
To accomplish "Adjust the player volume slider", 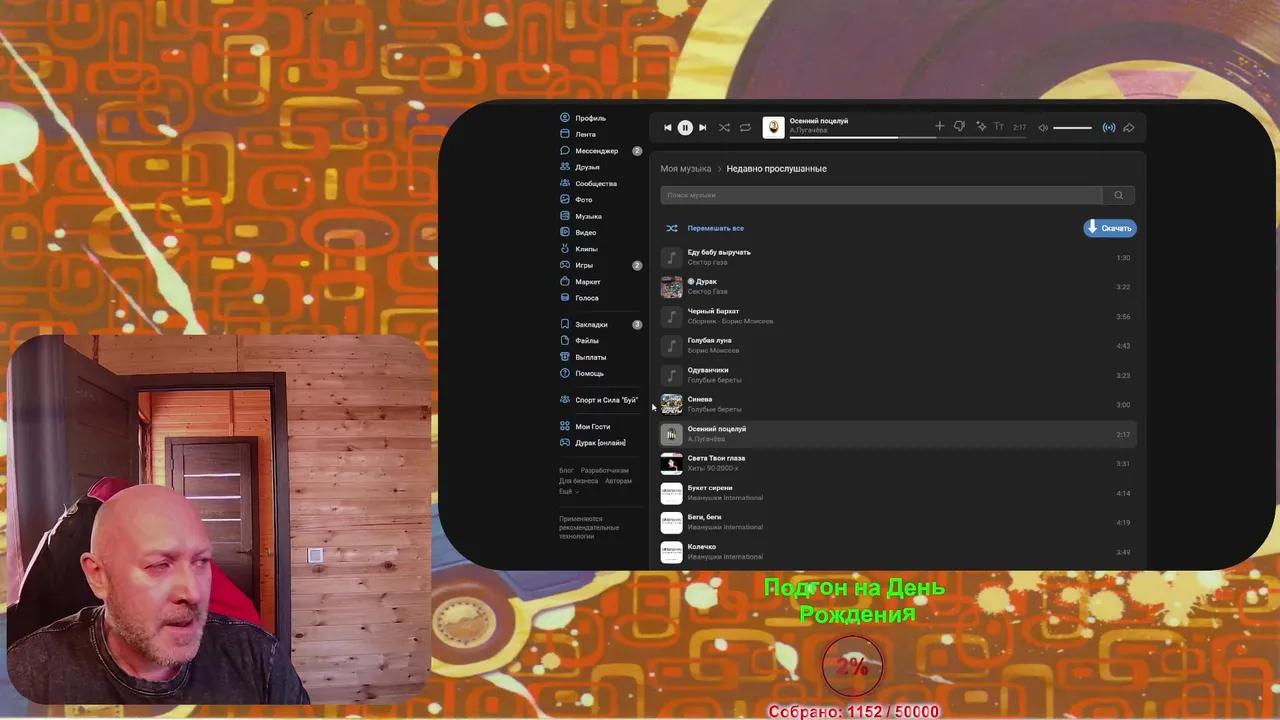I will coord(1072,128).
